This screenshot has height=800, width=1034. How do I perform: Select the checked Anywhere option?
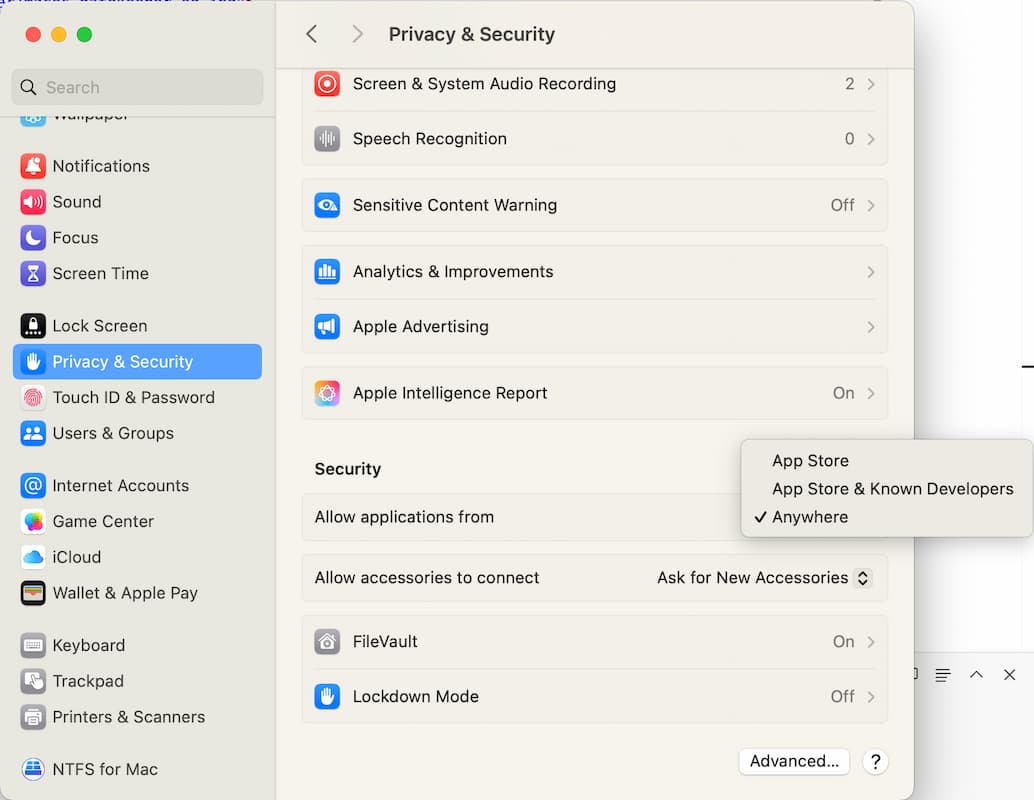(x=810, y=517)
